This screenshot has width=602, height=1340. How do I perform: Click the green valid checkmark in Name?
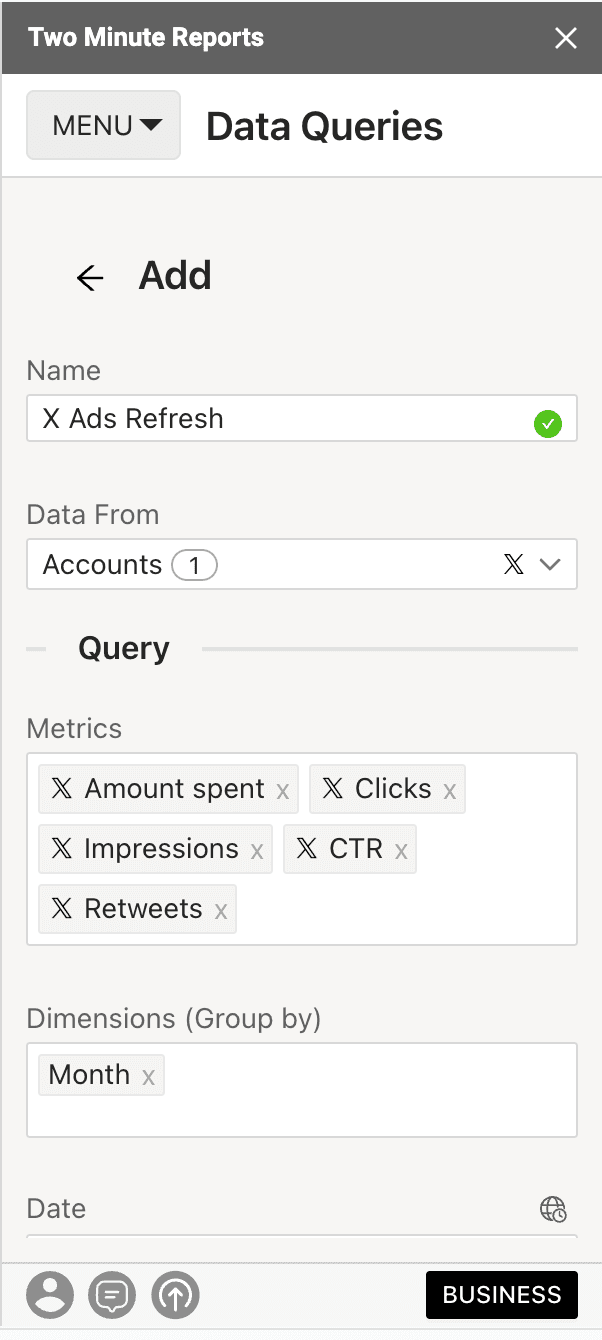pos(548,424)
